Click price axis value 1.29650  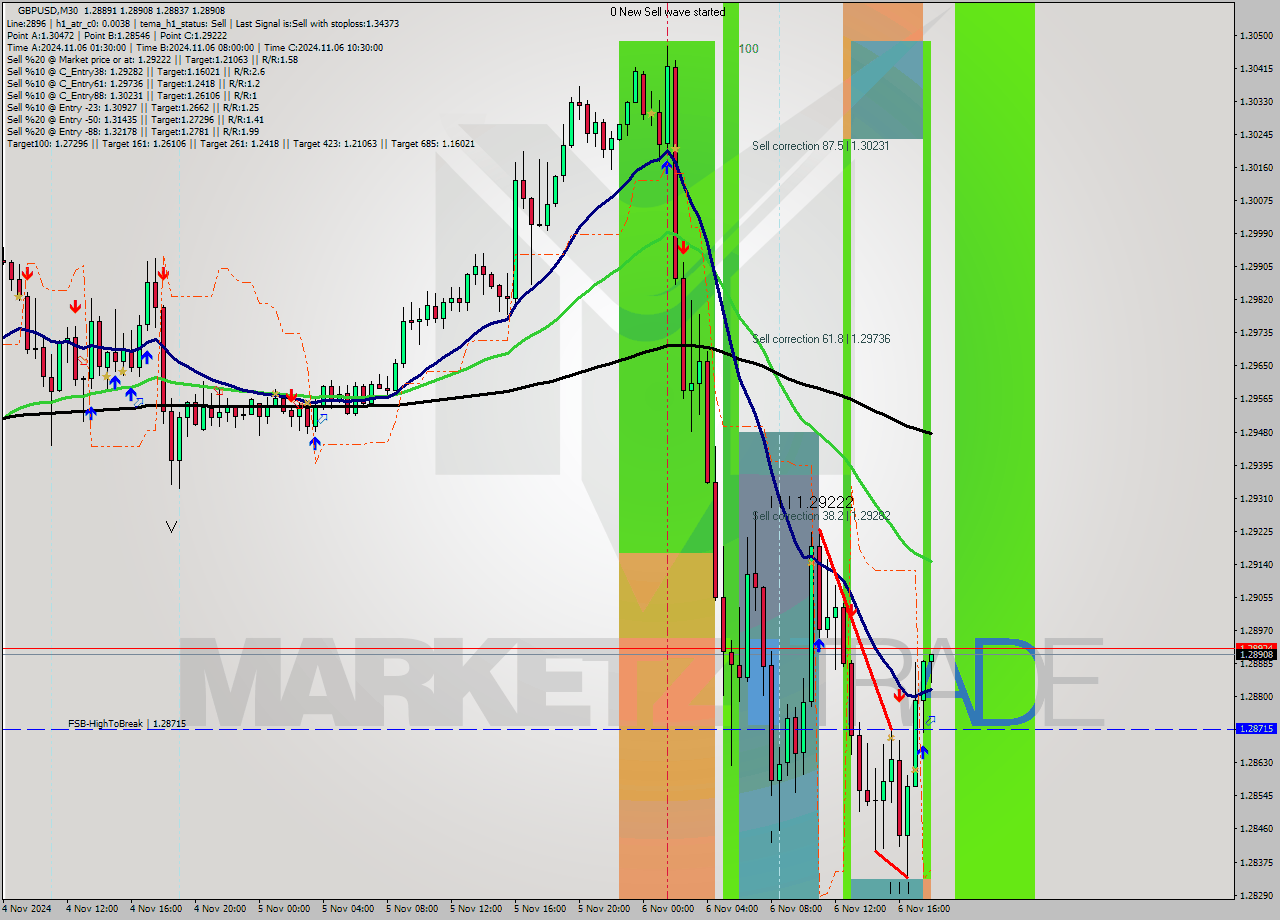point(1256,365)
